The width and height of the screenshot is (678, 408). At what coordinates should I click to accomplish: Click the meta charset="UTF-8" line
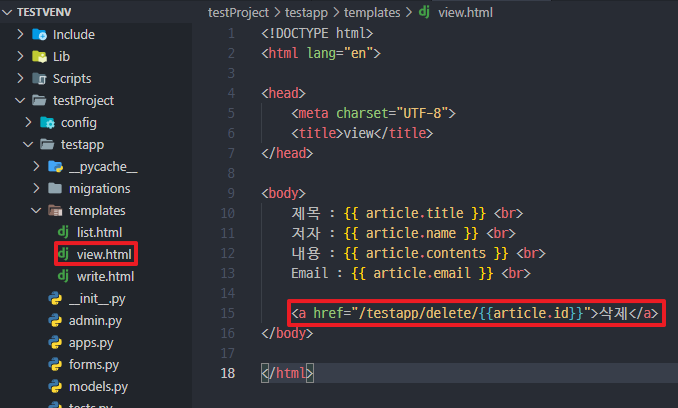[373, 113]
